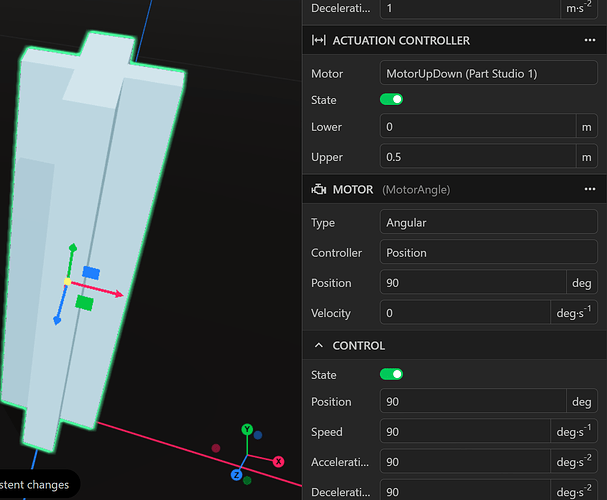Click the Y axis circle in the orientation widget
The image size is (607, 500).
point(247,430)
